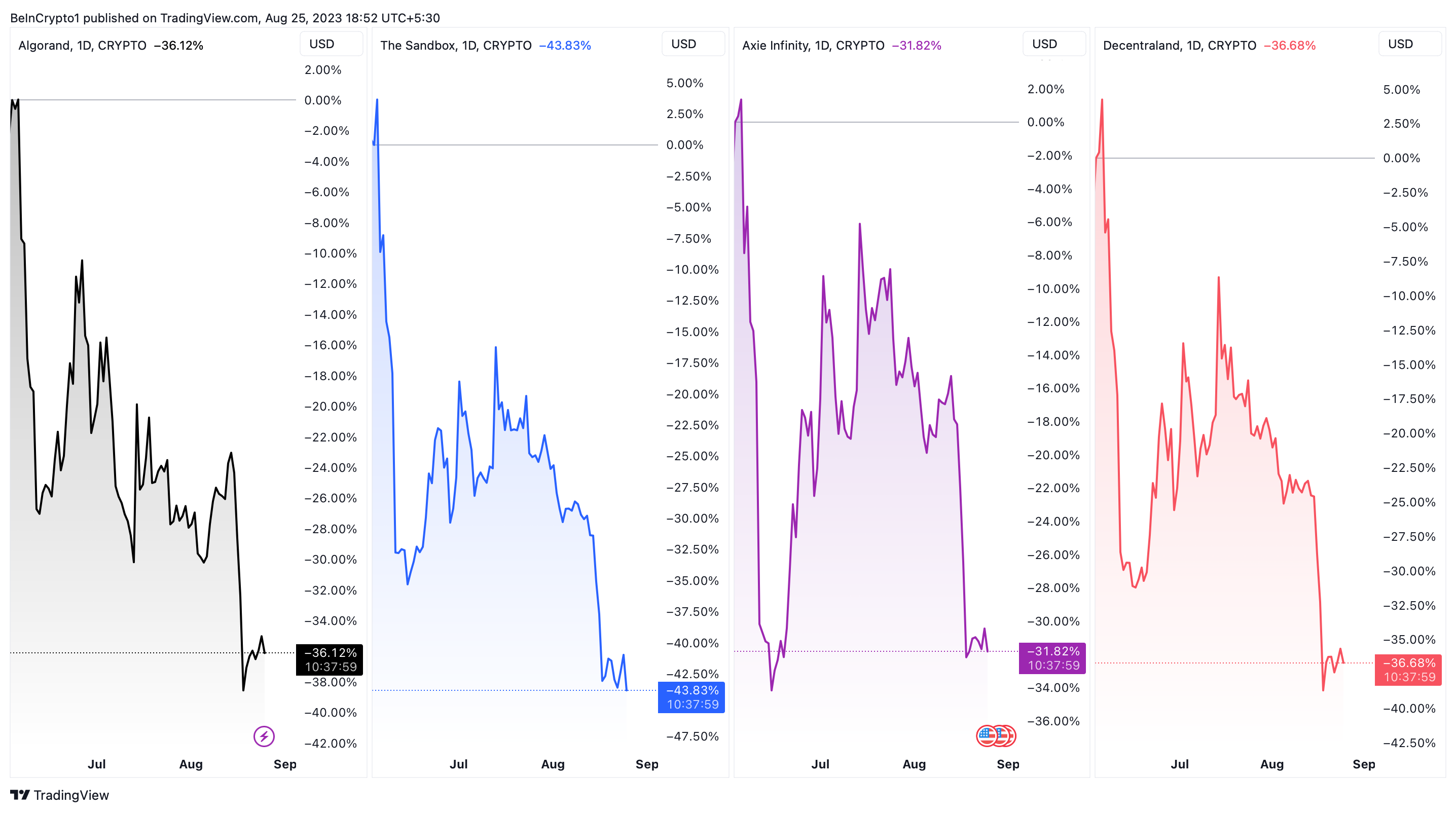Click the Axie Infinity, 1D, CRYPTO title

tap(813, 46)
